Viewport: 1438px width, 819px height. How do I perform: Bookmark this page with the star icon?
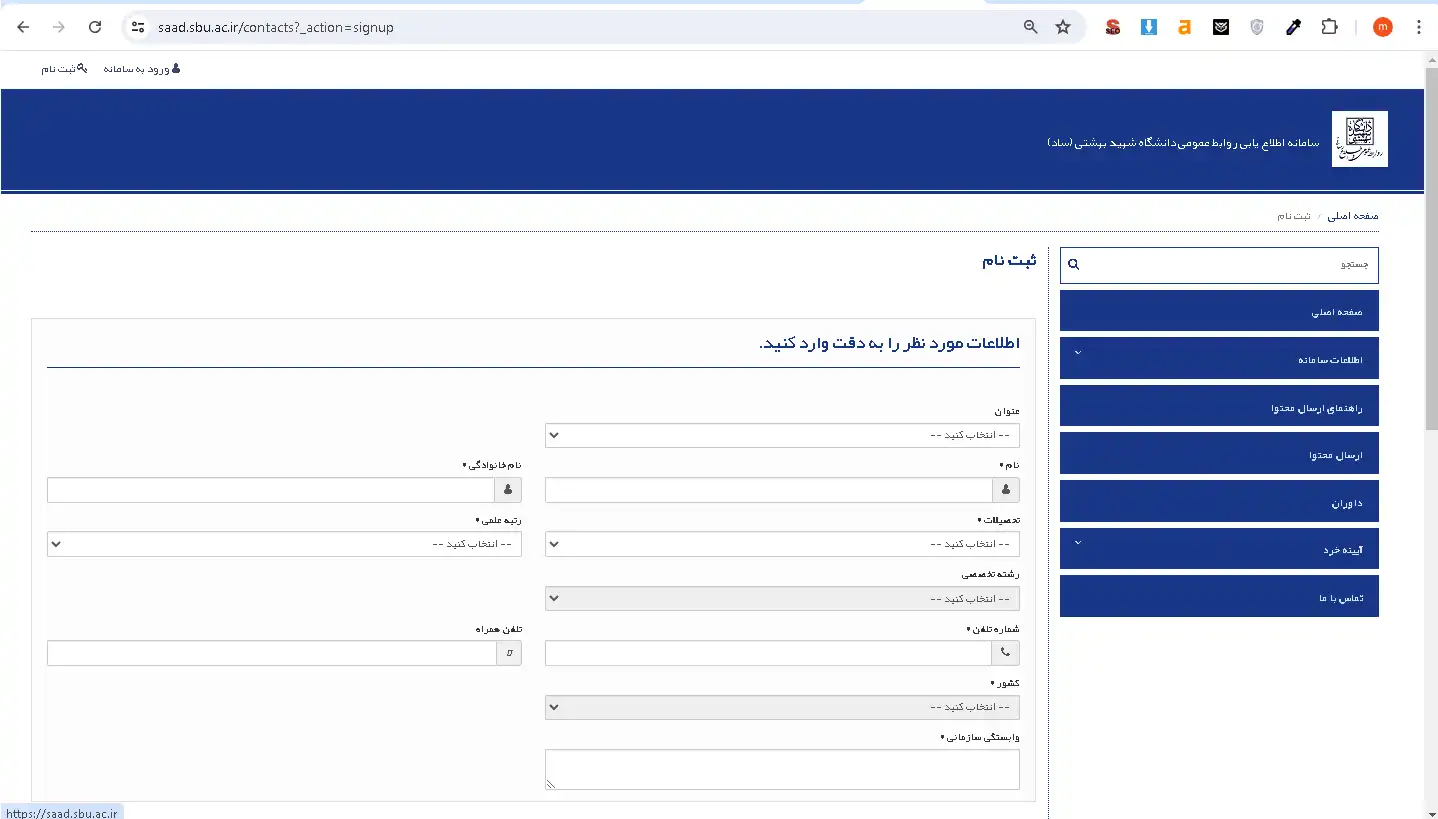[1063, 27]
